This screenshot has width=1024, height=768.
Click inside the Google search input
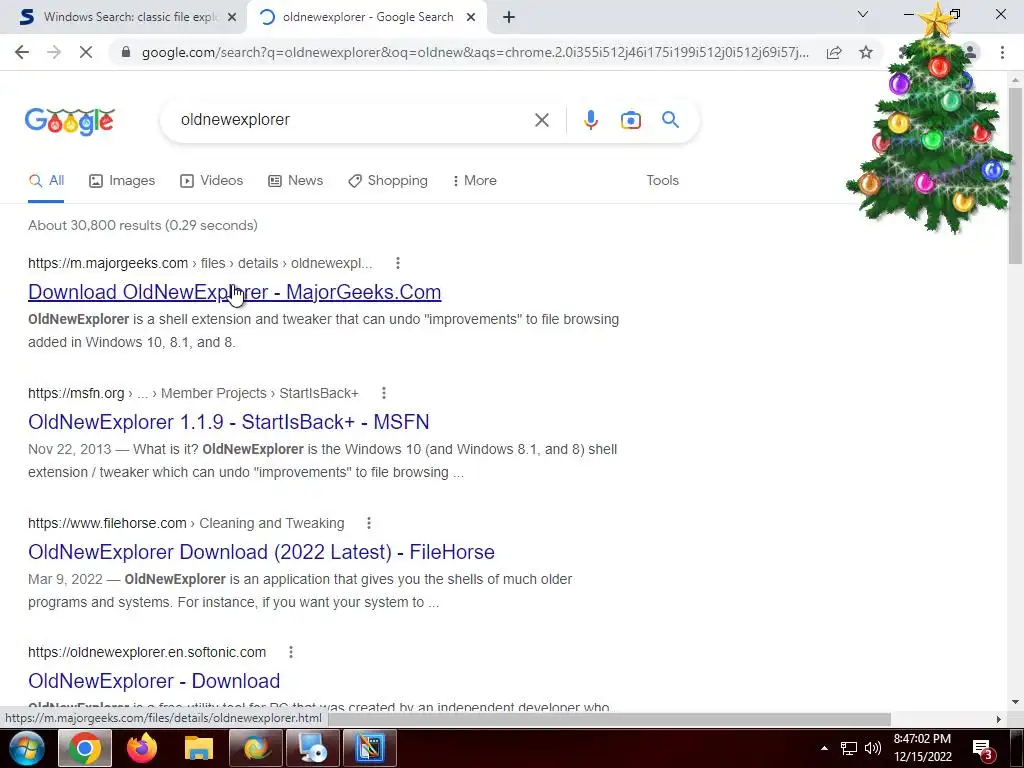(353, 120)
